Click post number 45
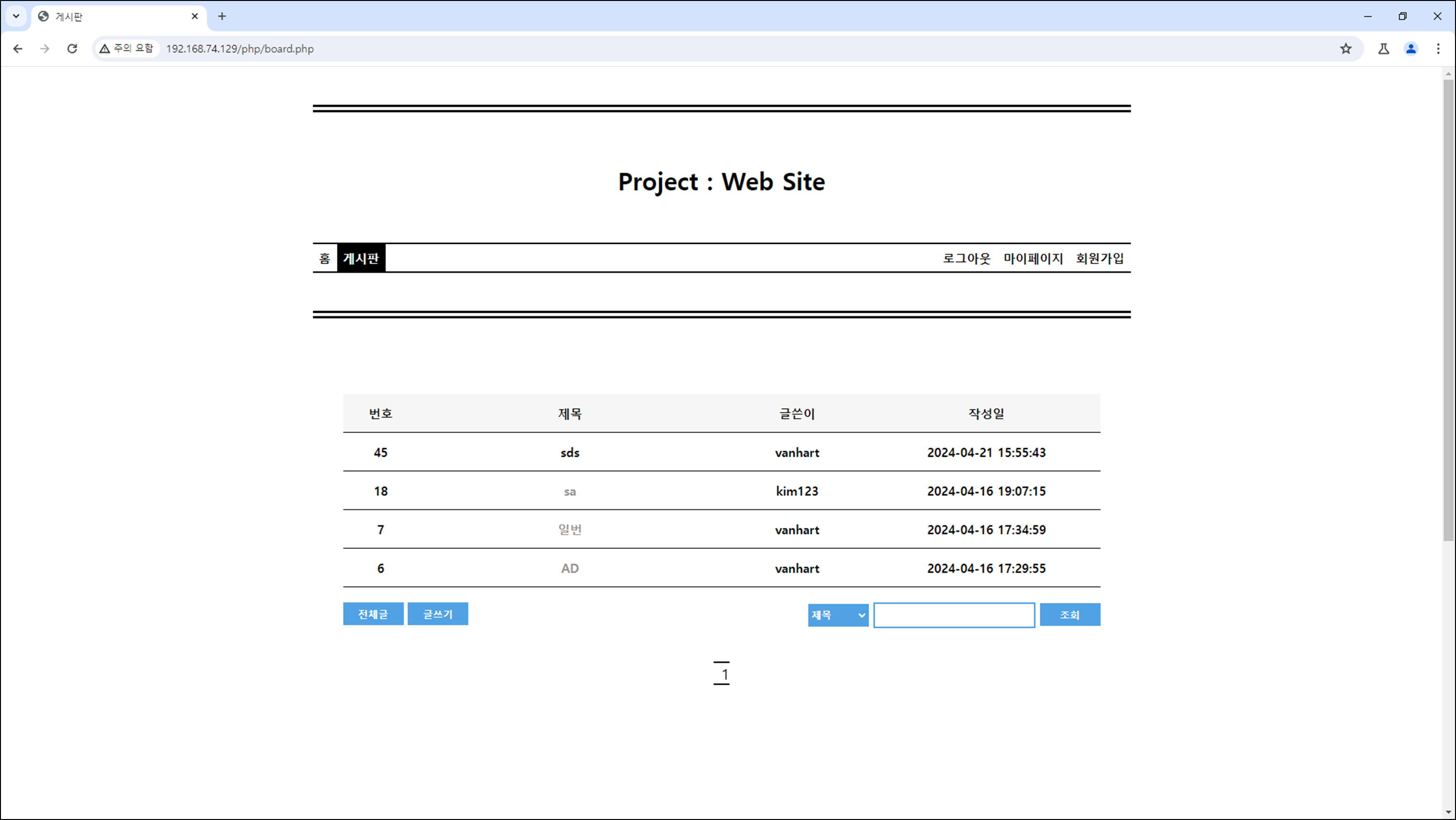The width and height of the screenshot is (1456, 820). point(380,452)
